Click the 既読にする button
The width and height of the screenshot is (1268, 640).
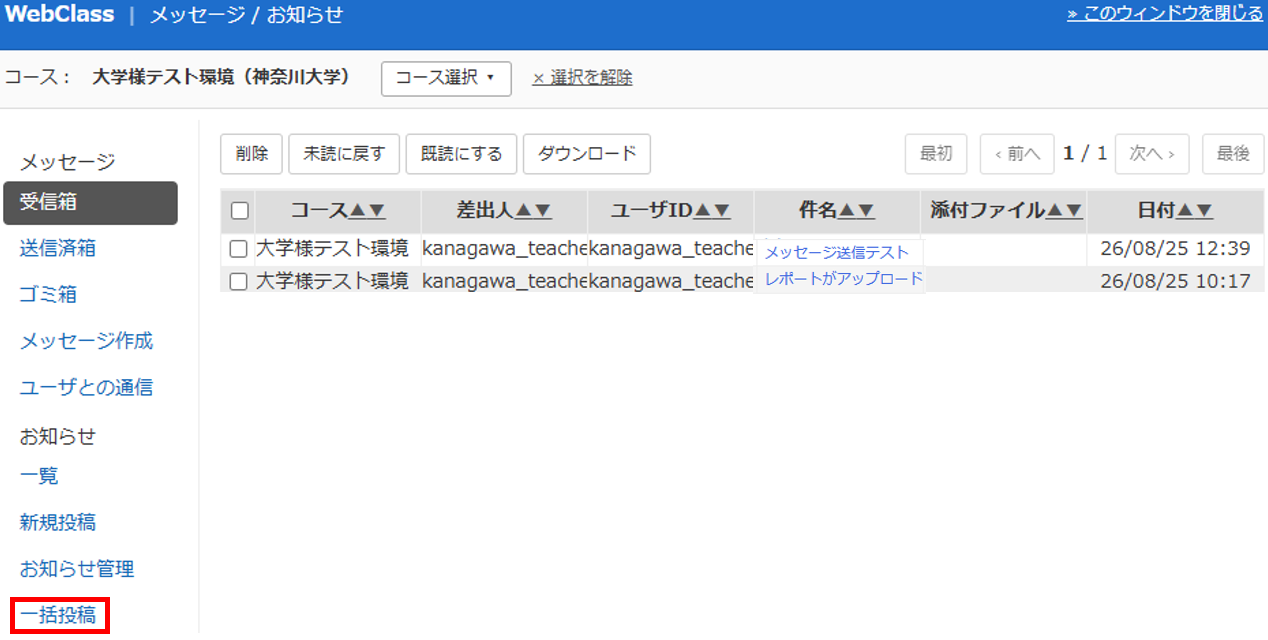point(461,154)
